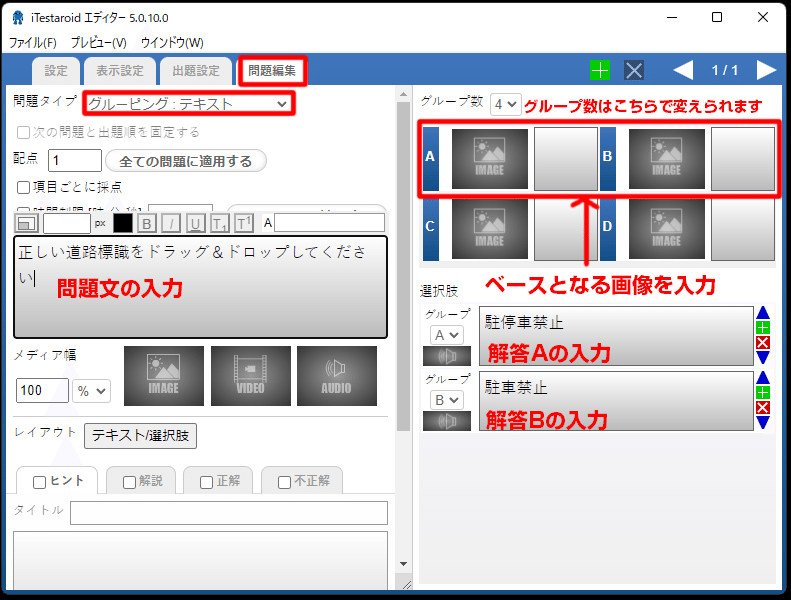
Task: Change group dropdown for 駐停車禁止
Action: pyautogui.click(x=446, y=335)
